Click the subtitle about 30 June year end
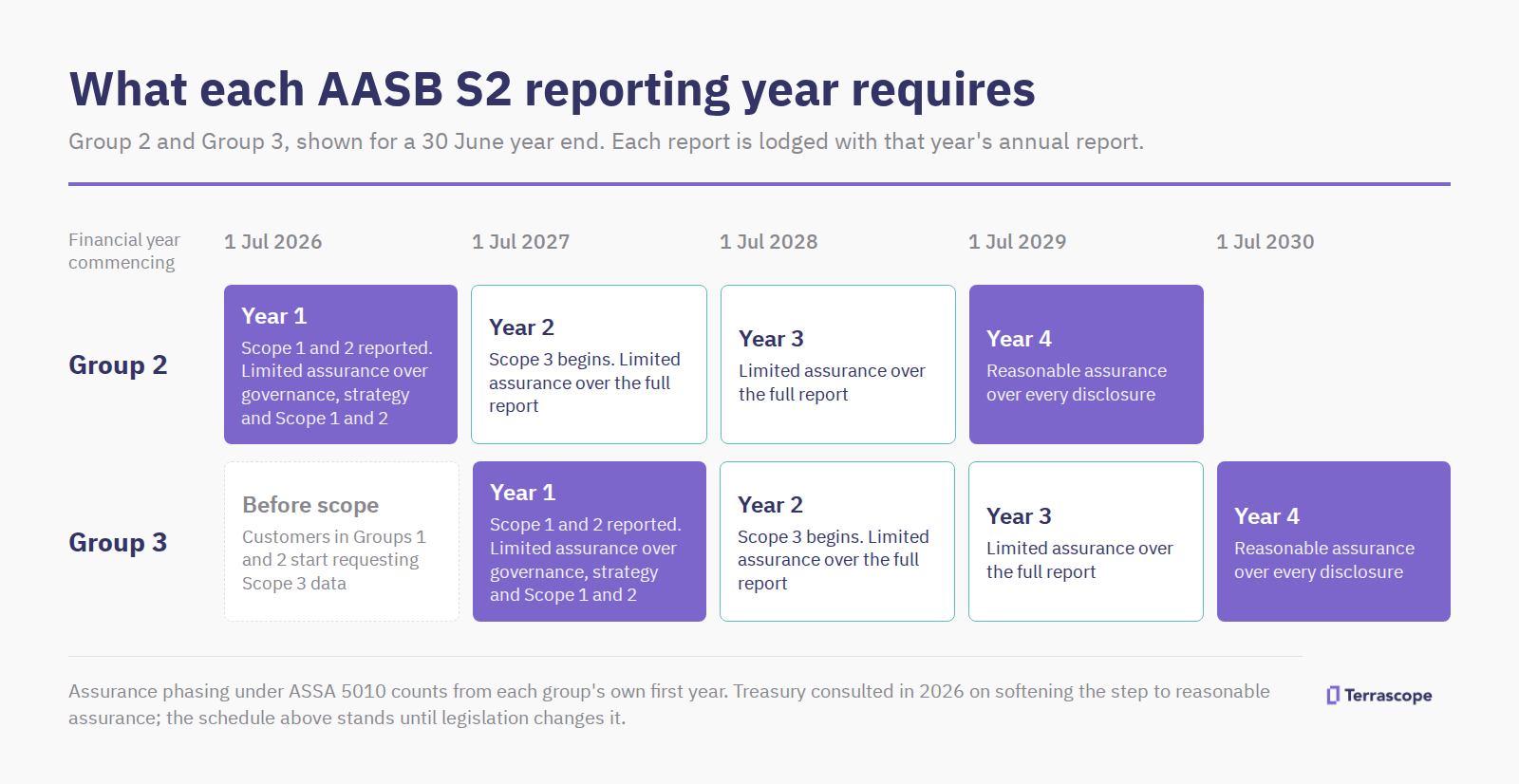 coord(606,141)
